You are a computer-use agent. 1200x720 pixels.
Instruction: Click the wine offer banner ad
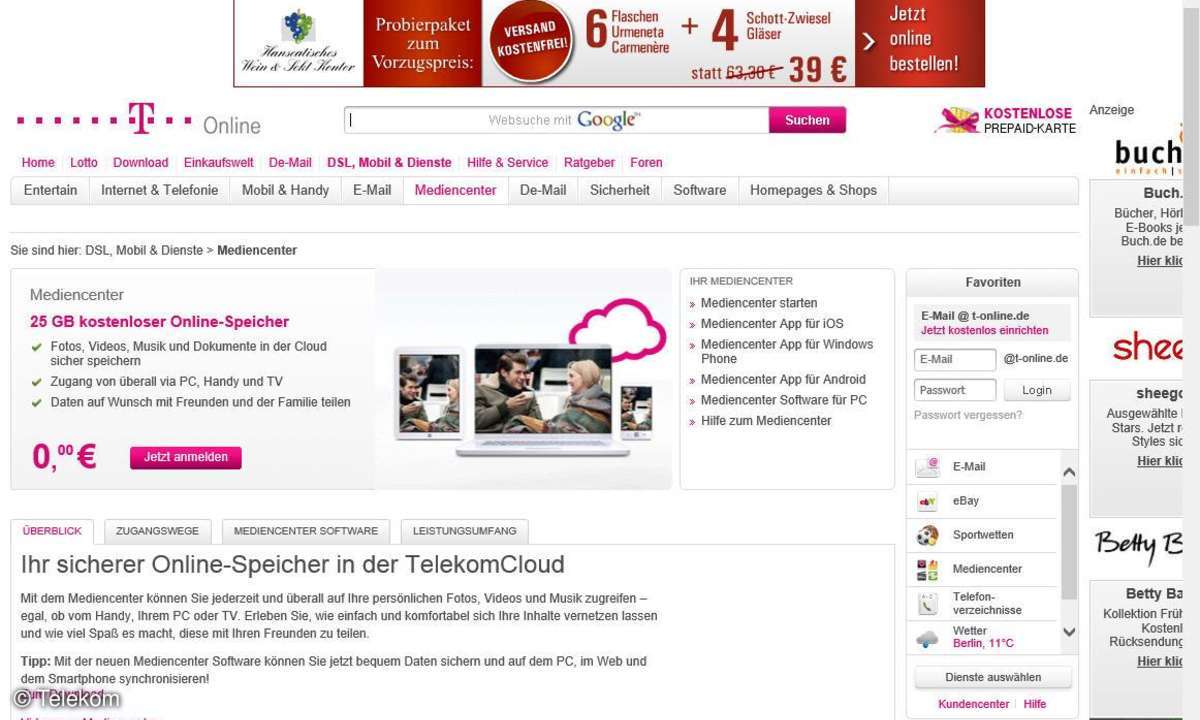[609, 43]
